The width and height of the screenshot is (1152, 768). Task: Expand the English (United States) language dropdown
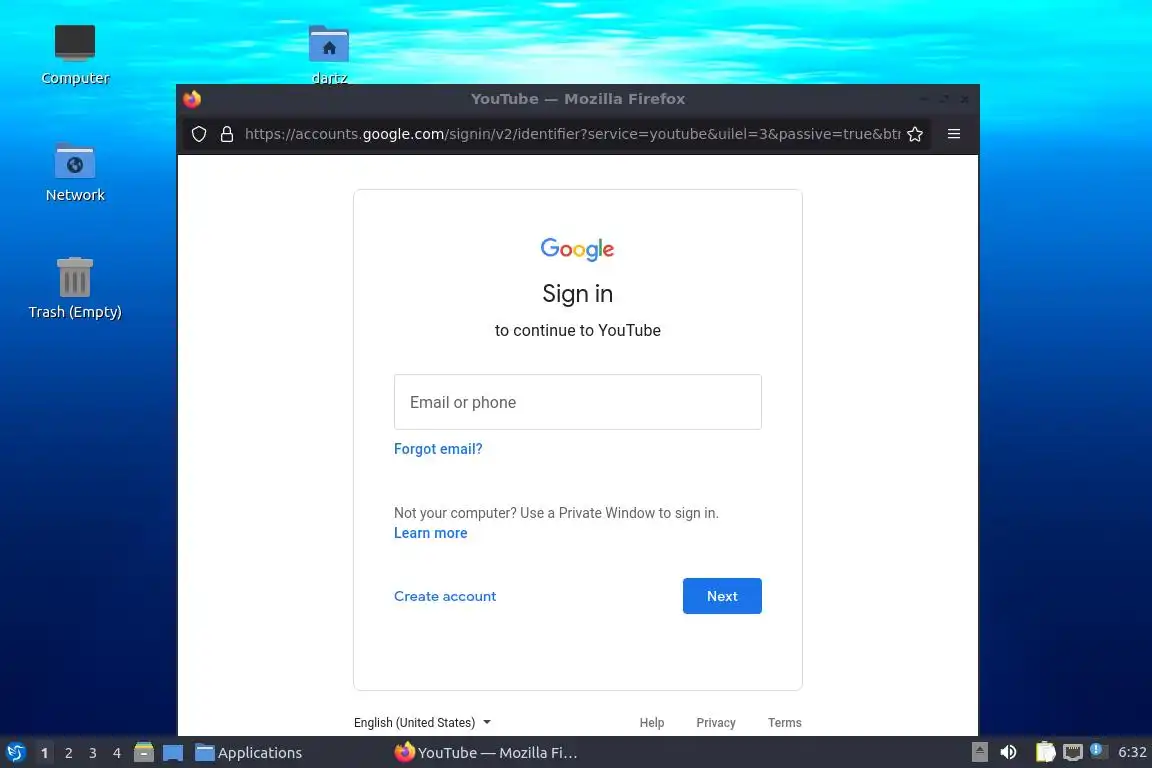point(422,722)
